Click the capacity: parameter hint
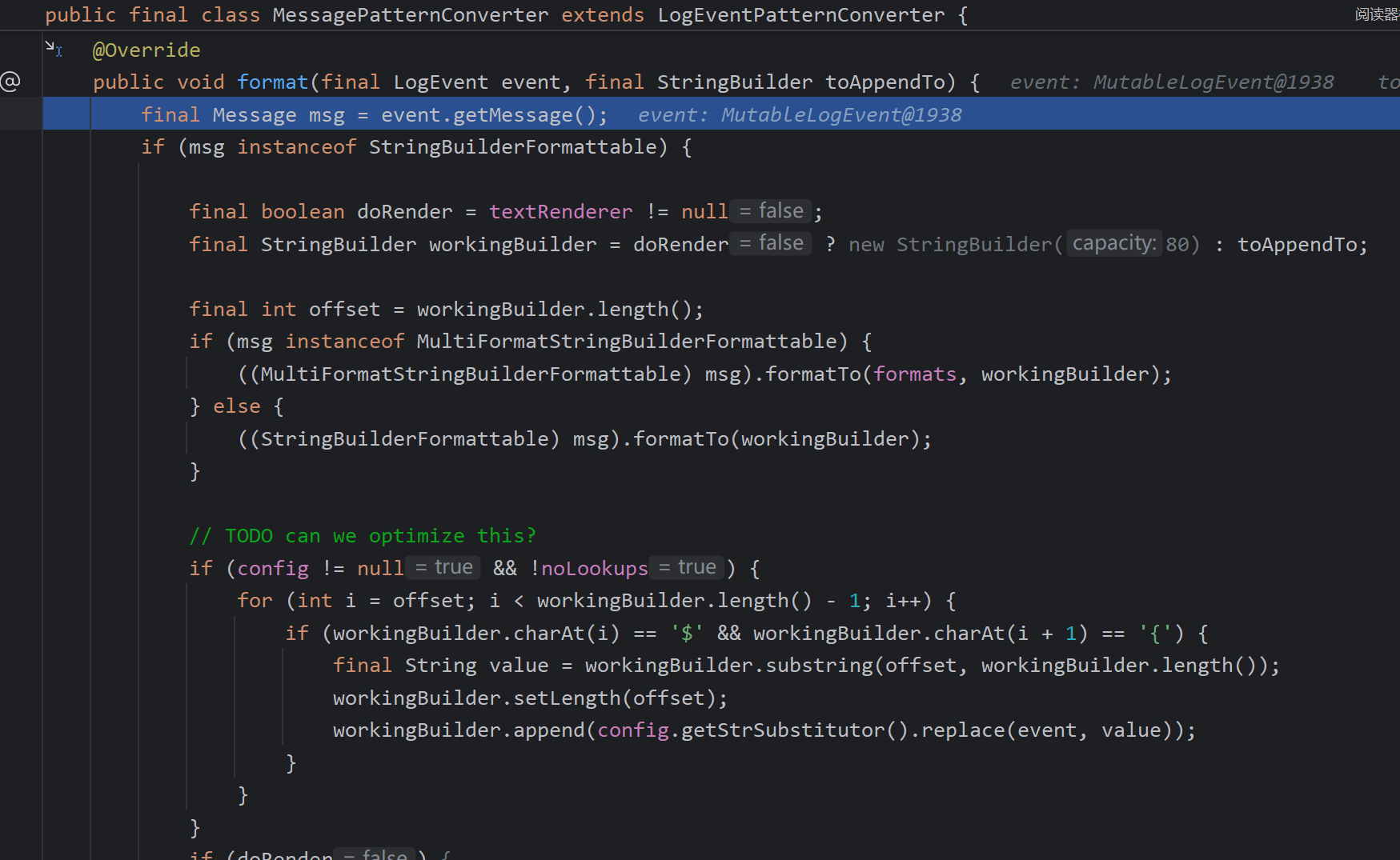1400x860 pixels. tap(1114, 243)
